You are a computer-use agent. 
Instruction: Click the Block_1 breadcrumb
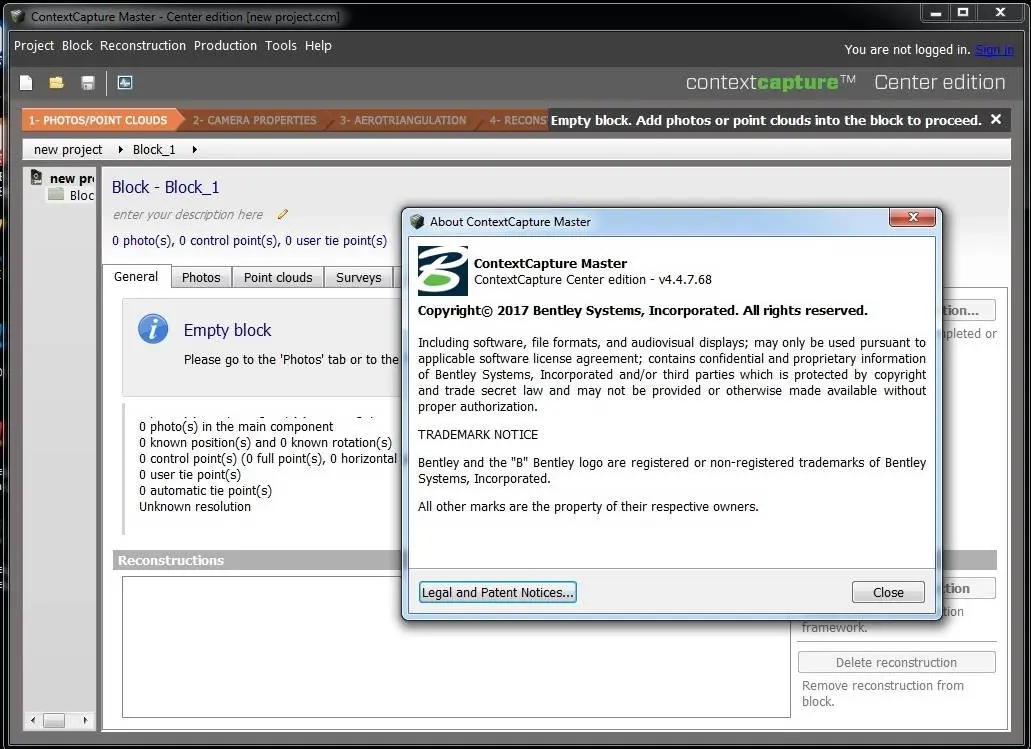coord(154,149)
